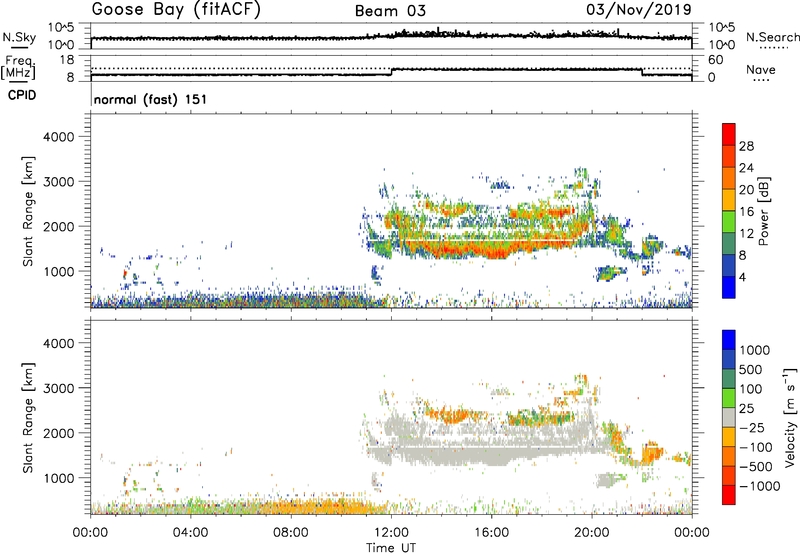The image size is (800, 554).
Task: Click the "Nave" legend label
Action: [761, 70]
